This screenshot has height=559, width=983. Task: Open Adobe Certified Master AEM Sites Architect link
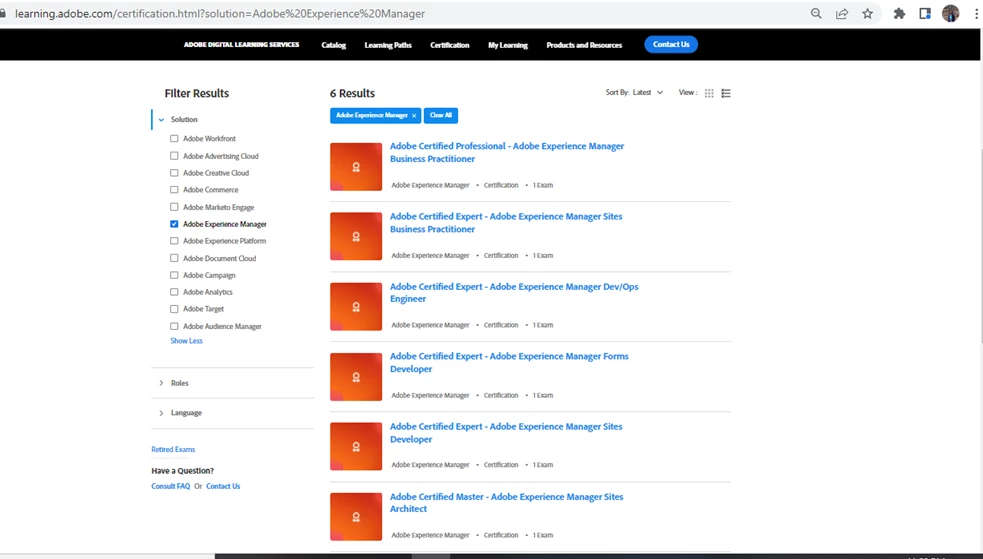(507, 503)
